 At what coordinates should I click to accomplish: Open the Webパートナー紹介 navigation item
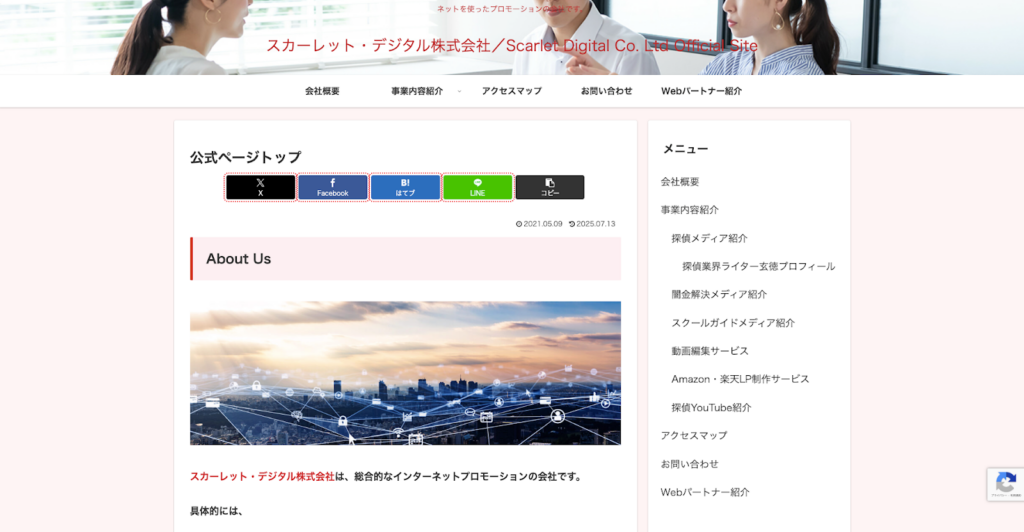click(701, 91)
